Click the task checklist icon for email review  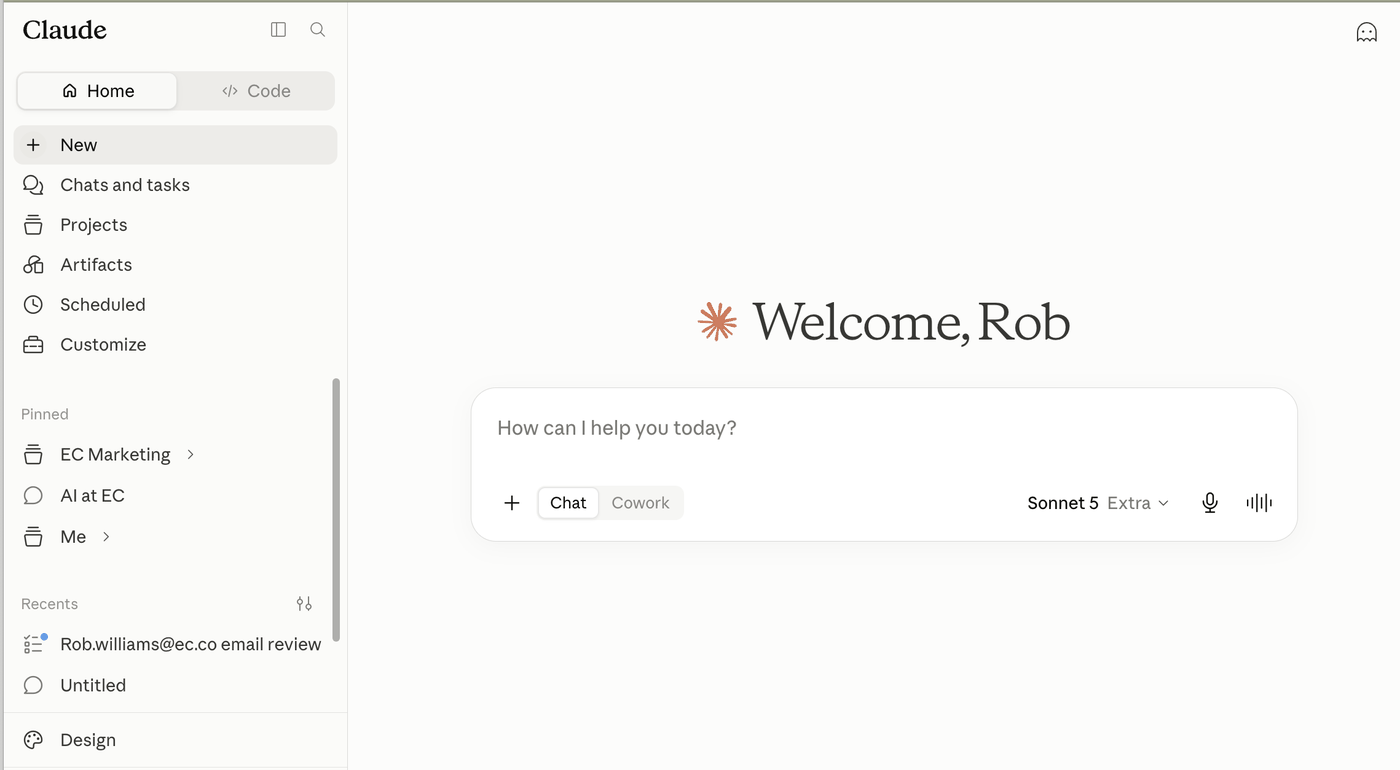pos(34,644)
